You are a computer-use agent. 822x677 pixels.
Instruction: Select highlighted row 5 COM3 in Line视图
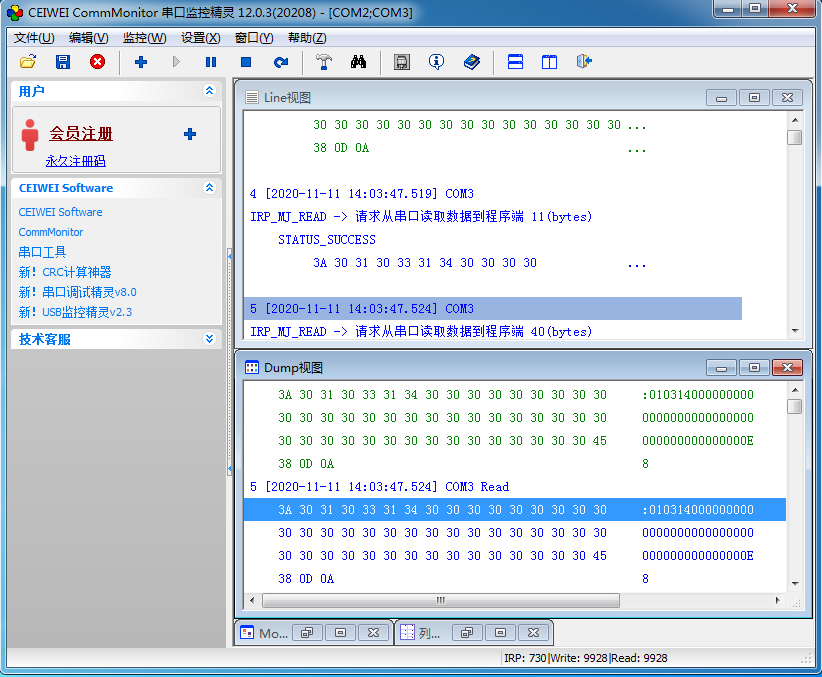point(493,308)
